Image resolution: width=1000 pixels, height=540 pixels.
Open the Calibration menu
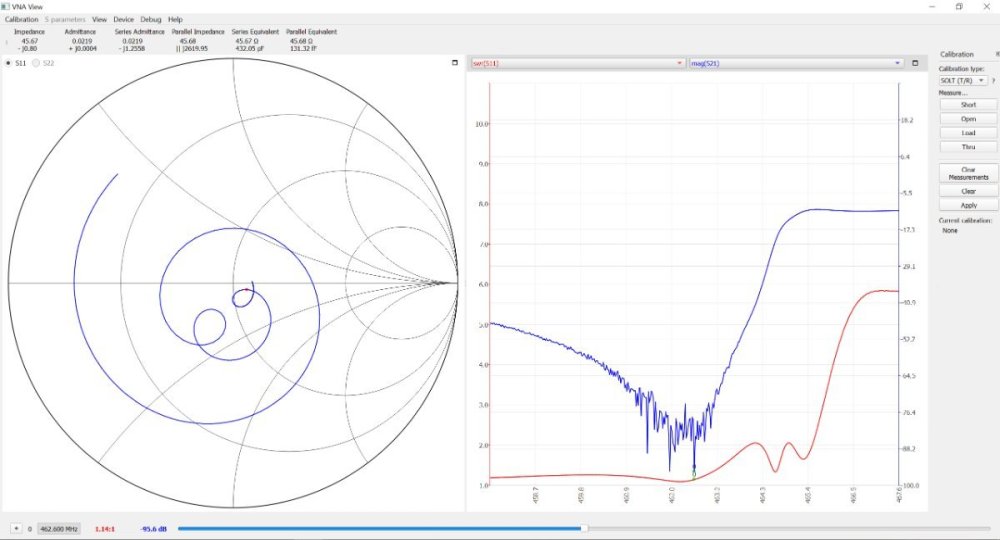click(x=21, y=19)
